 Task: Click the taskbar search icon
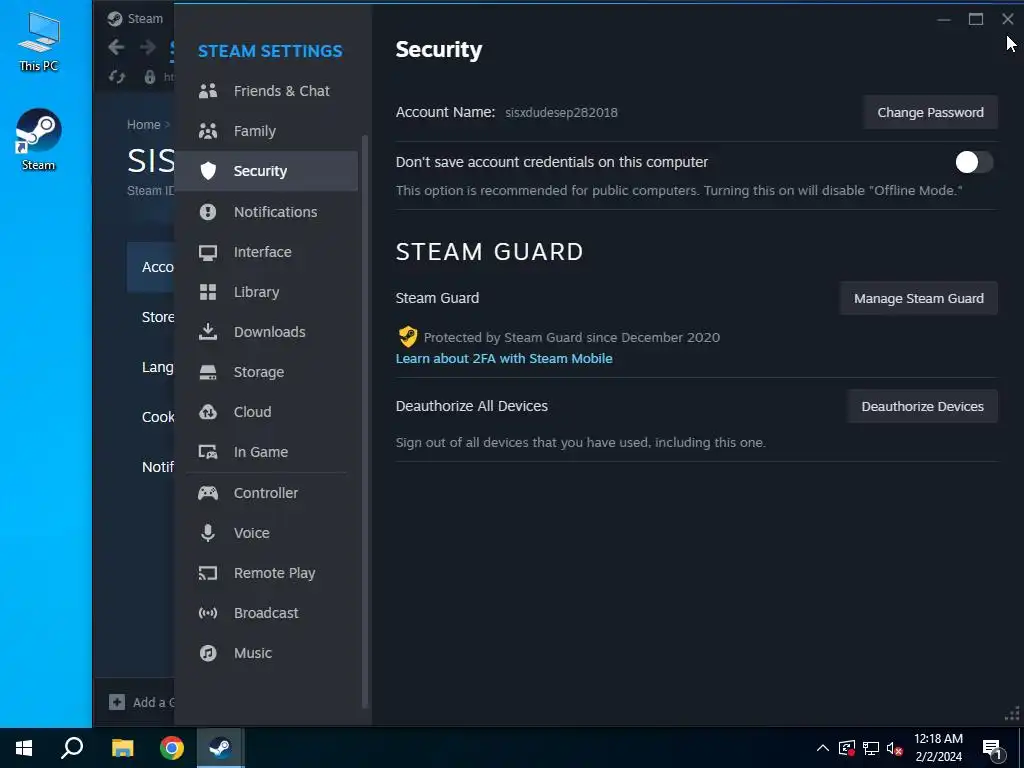point(72,748)
